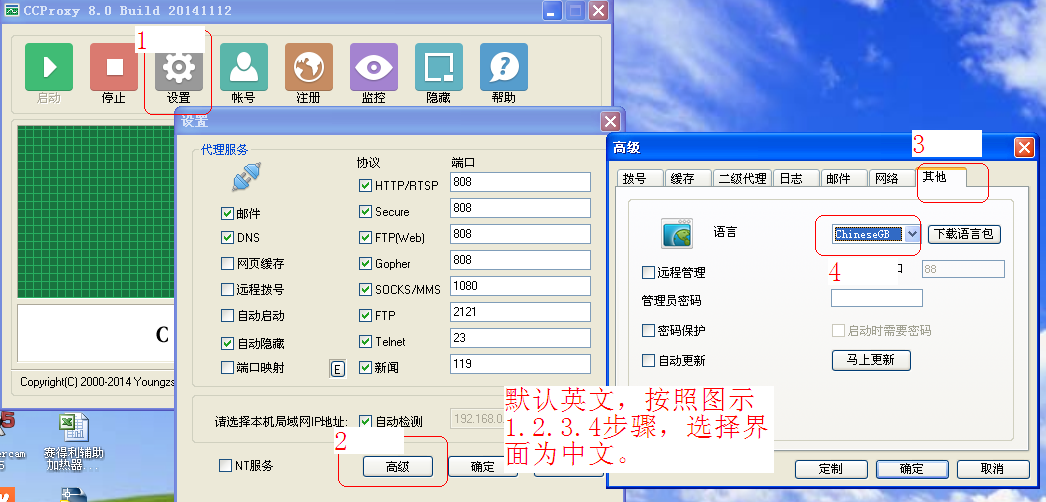Toggle Gopher protocol checkbox
The width and height of the screenshot is (1046, 502).
(x=365, y=263)
